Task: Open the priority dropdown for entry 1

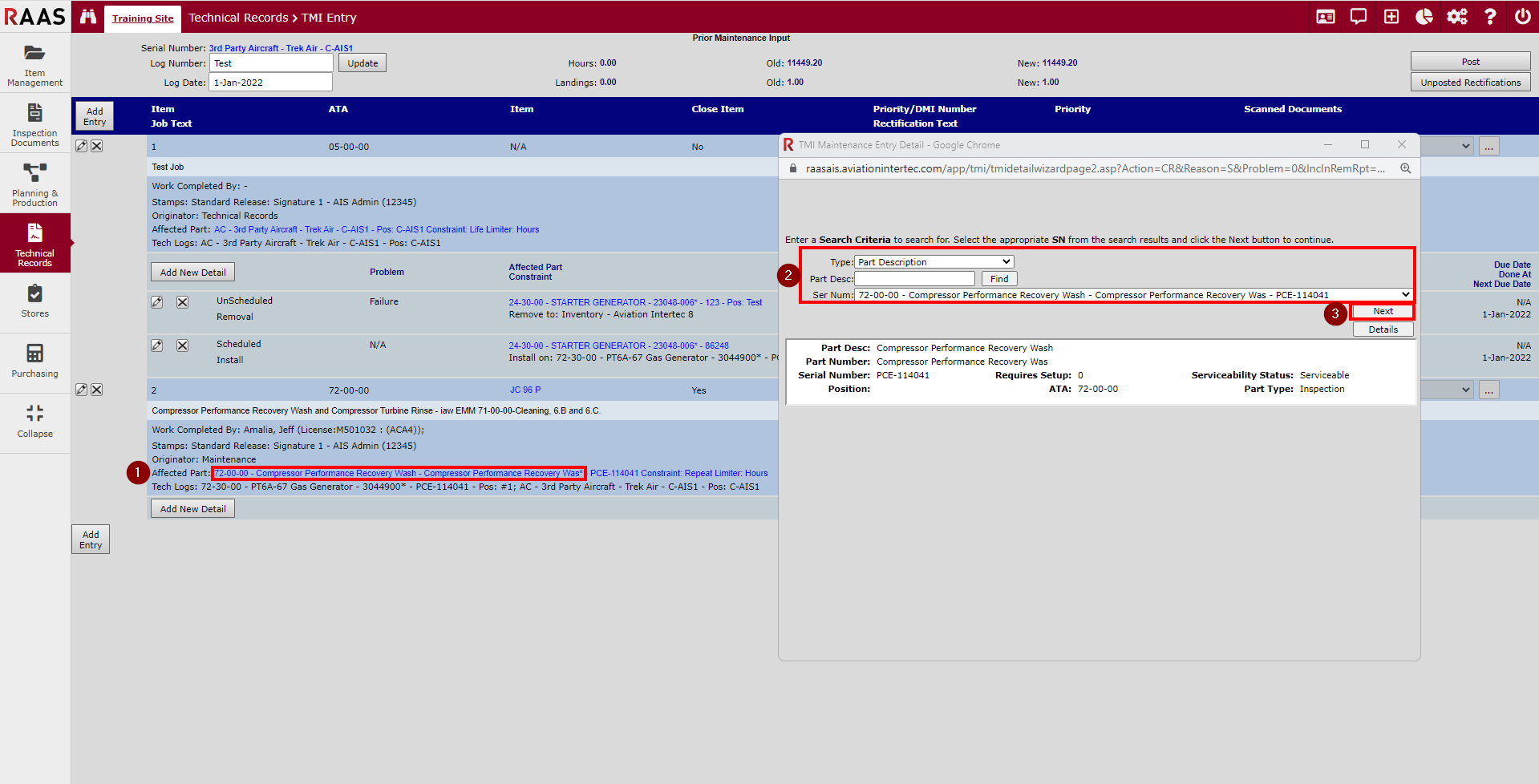Action: 1448,146
